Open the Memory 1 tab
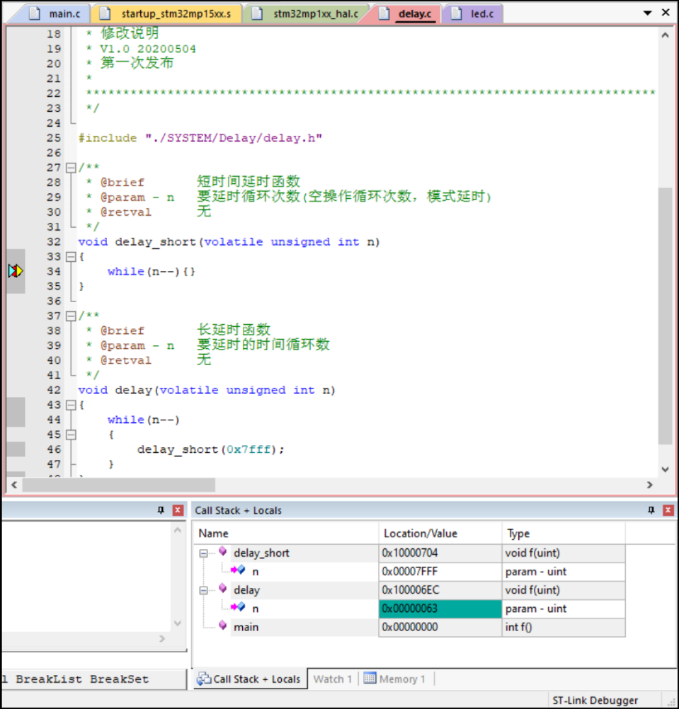This screenshot has width=679, height=709. (x=395, y=679)
